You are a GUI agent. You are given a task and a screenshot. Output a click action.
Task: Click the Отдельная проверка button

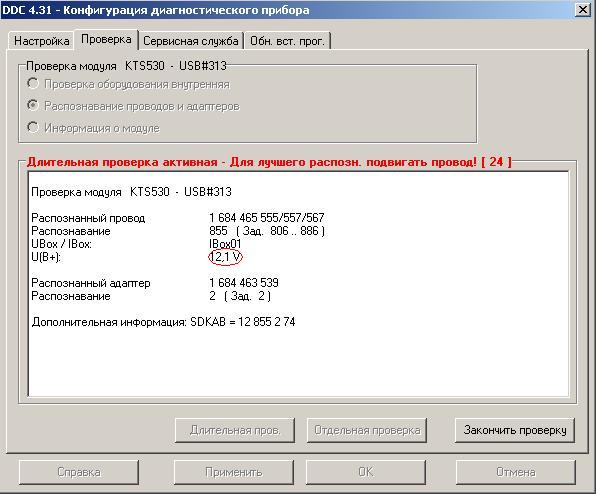pyautogui.click(x=367, y=430)
